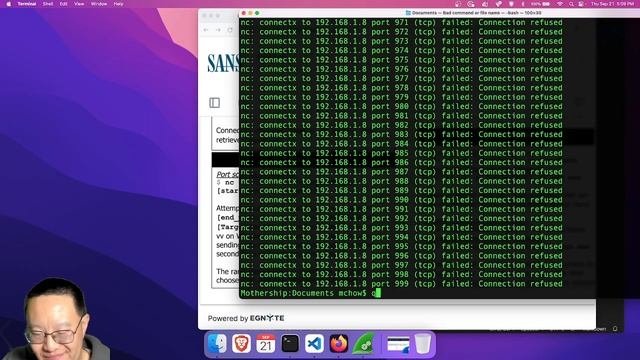Open Calendar showing 21 in Dock
This screenshot has width=640, height=360.
(x=266, y=344)
